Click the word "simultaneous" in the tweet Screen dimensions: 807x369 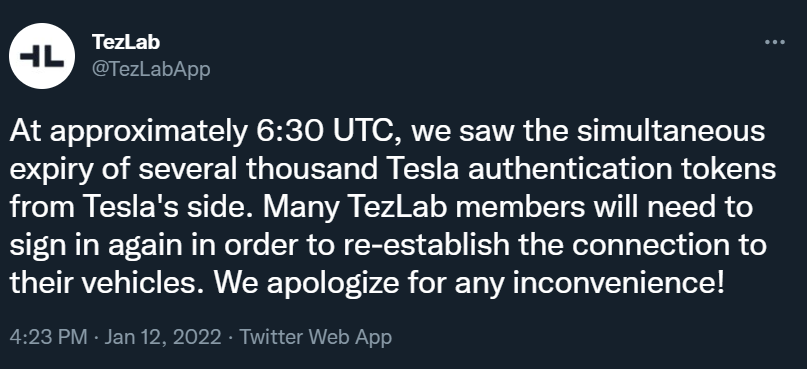pyautogui.click(x=670, y=131)
